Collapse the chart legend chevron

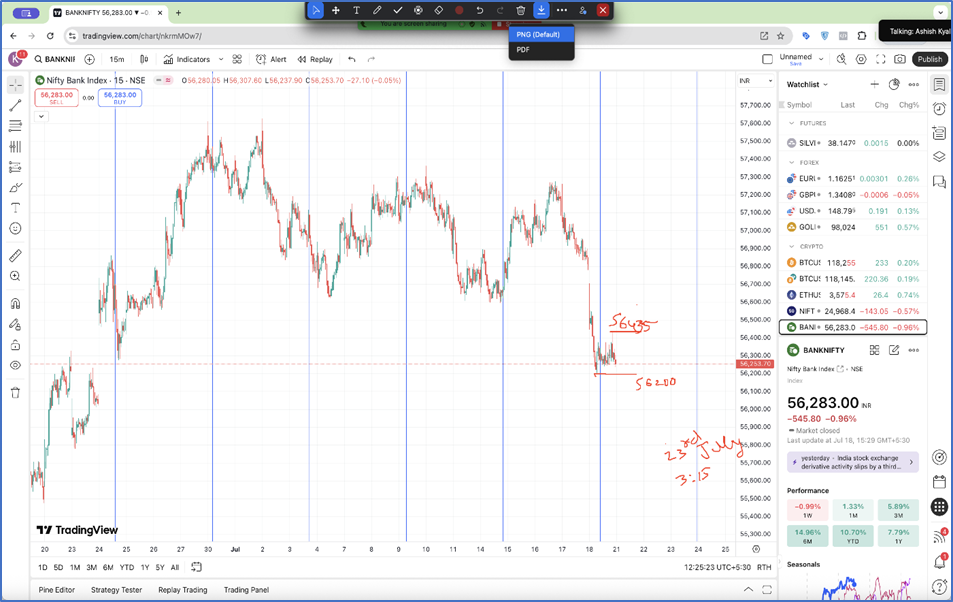coord(41,116)
